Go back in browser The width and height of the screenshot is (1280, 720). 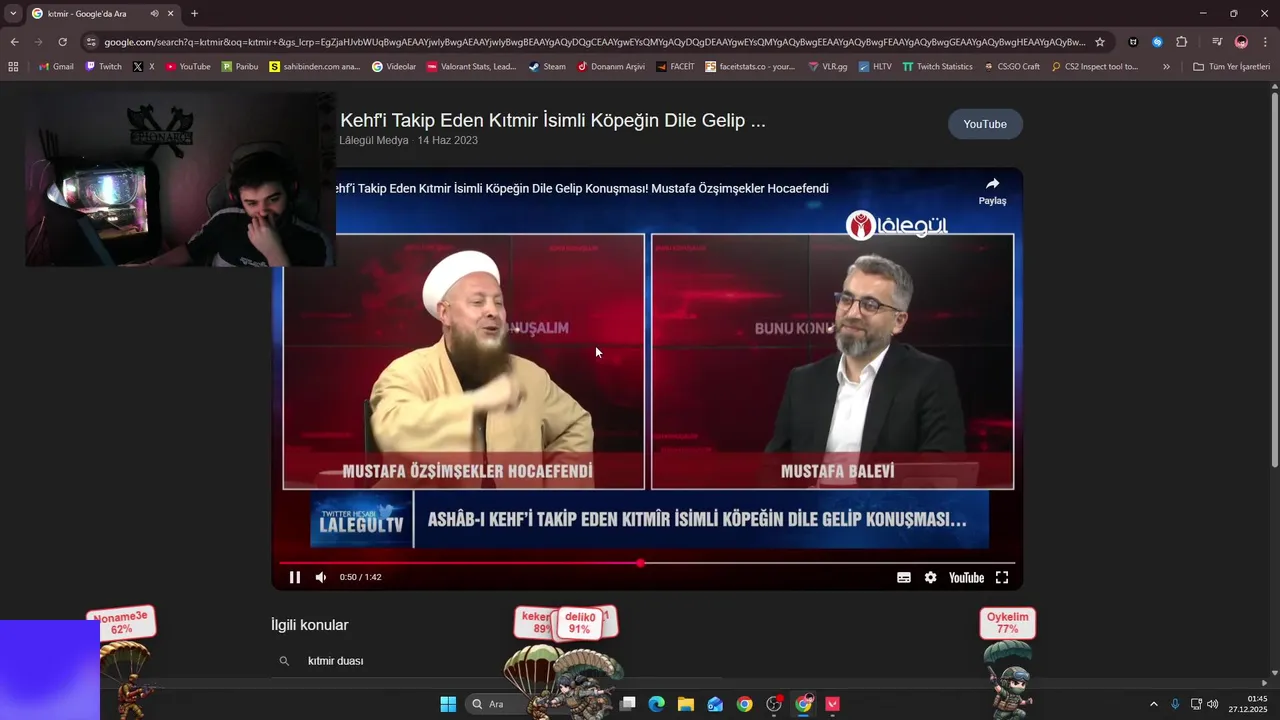point(14,42)
